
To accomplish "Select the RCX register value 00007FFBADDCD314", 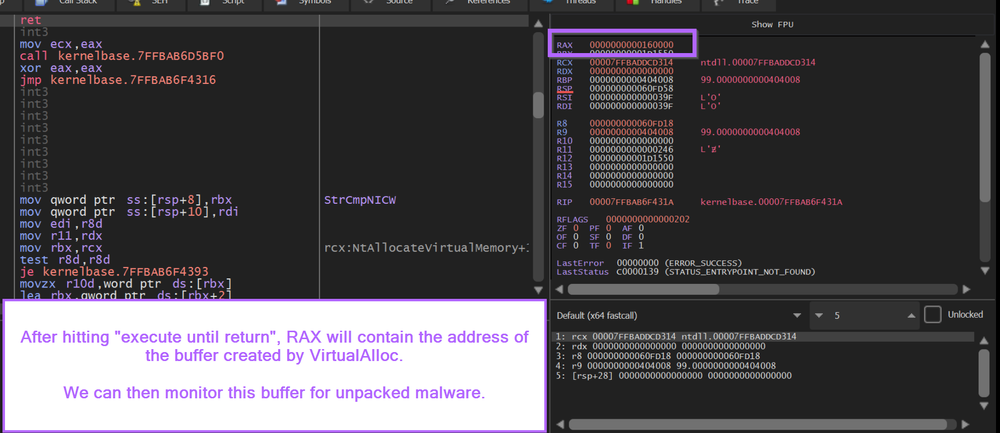I will pos(631,62).
